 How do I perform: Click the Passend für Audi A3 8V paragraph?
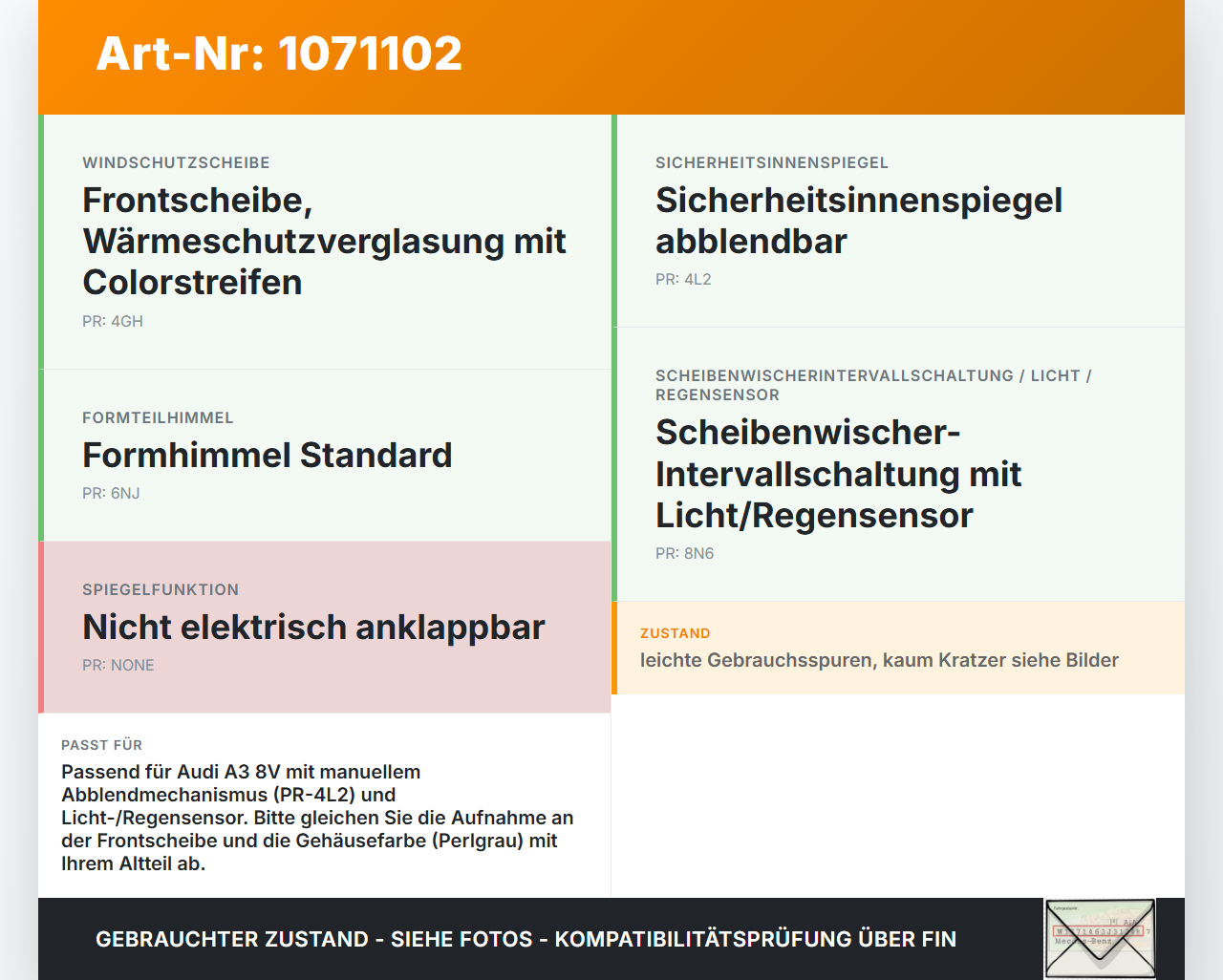(x=317, y=818)
